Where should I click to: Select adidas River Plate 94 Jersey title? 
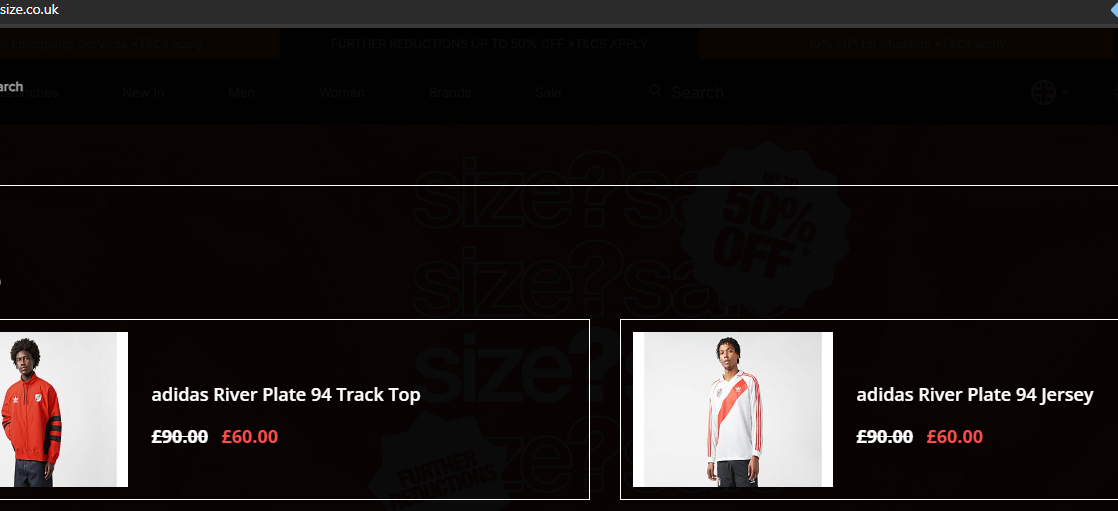[975, 395]
